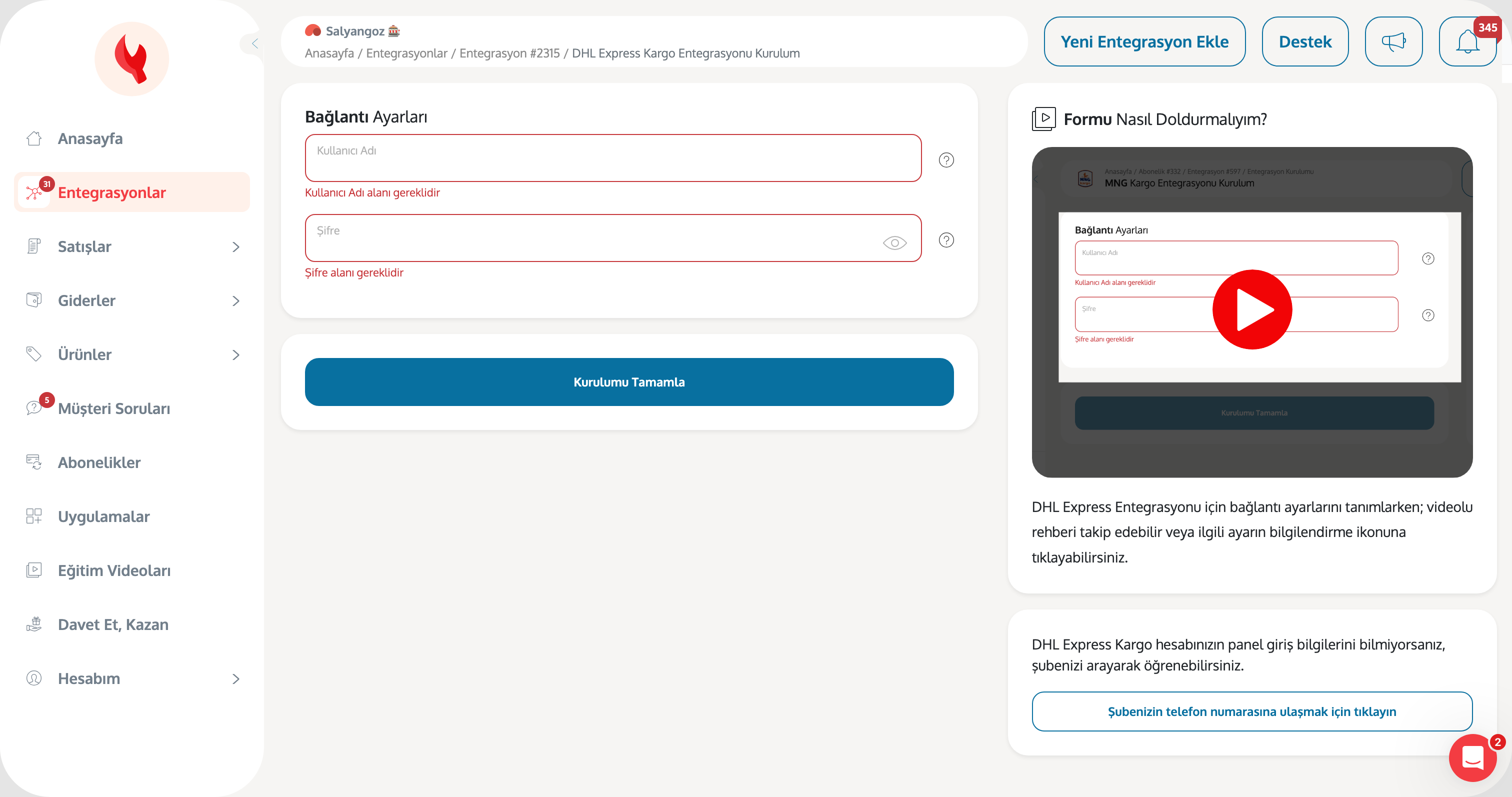The height and width of the screenshot is (797, 1512).
Task: Open Entegrasyonlar in the sidebar
Action: pyautogui.click(x=132, y=192)
